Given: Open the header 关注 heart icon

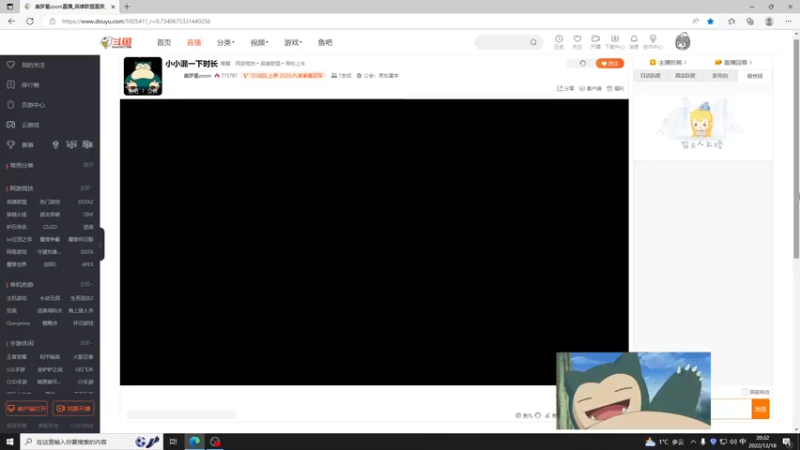Looking at the screenshot, I should [577, 42].
